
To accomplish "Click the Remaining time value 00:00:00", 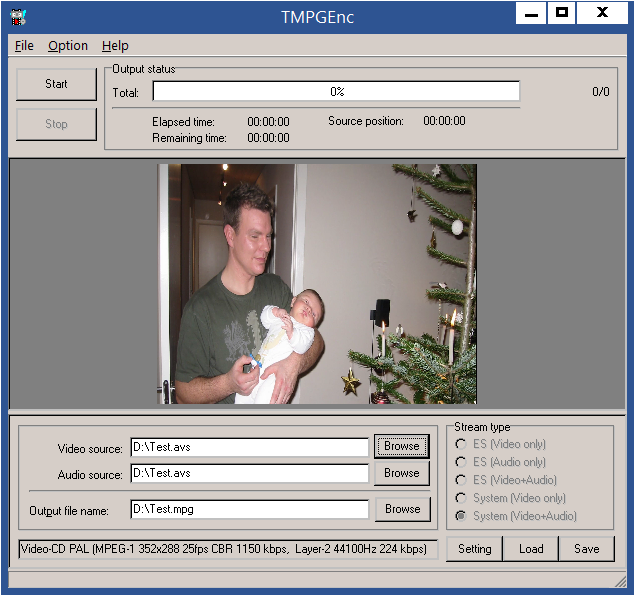I will point(268,138).
